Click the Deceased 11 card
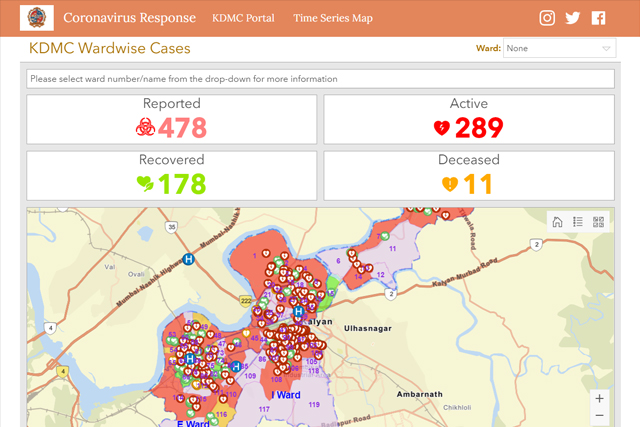The width and height of the screenshot is (640, 427). click(x=469, y=176)
